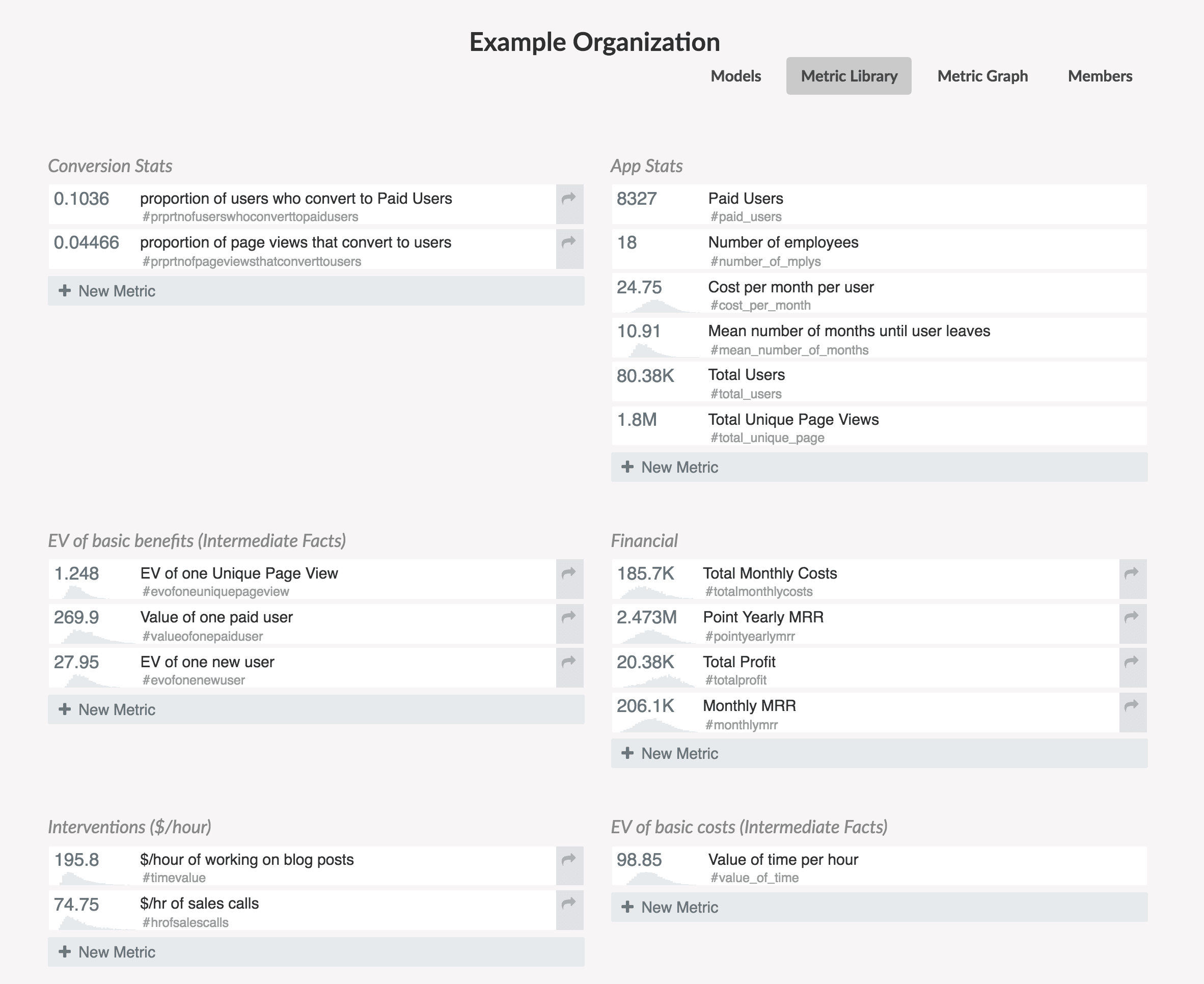Open $/hour of working on blog posts metric

302,865
